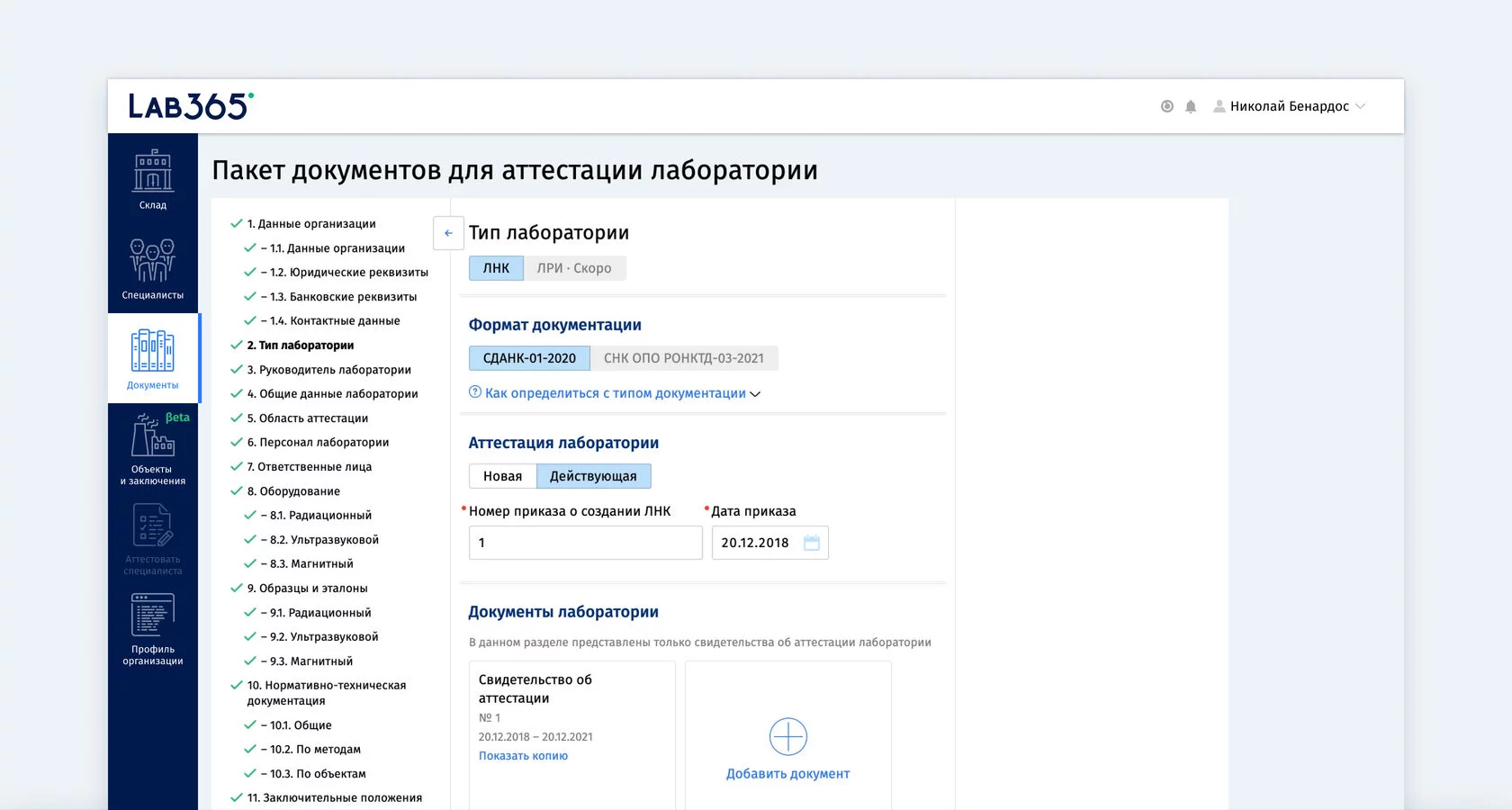Open 8.1. Радиационный equipment

pos(316,516)
